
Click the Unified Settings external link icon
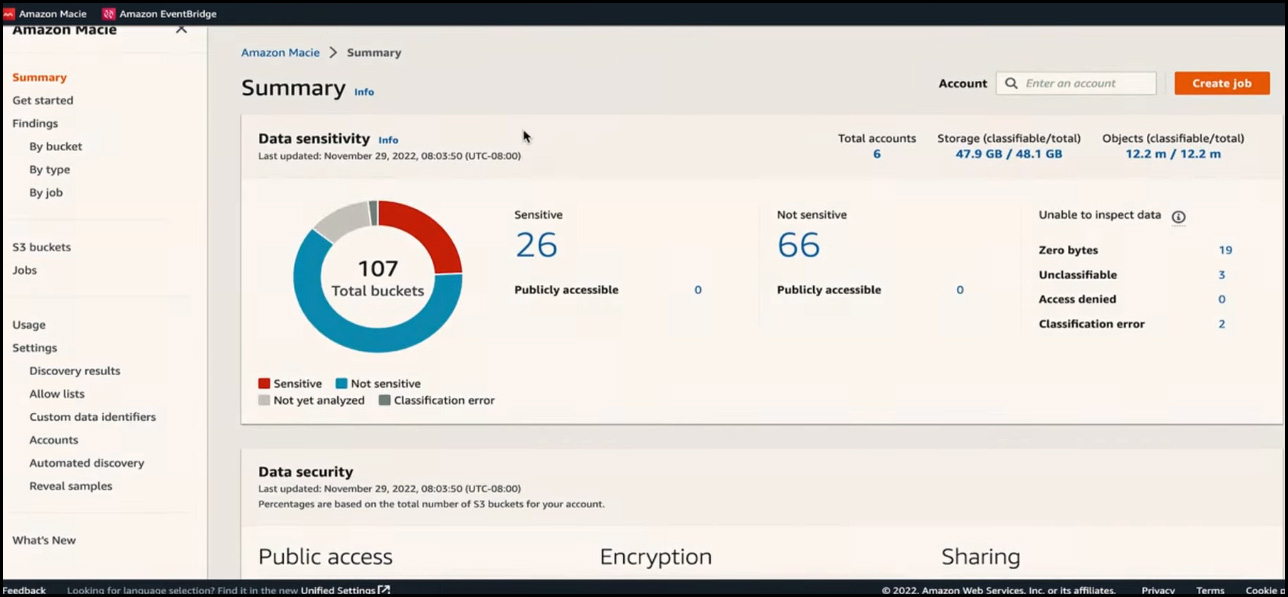pos(385,590)
